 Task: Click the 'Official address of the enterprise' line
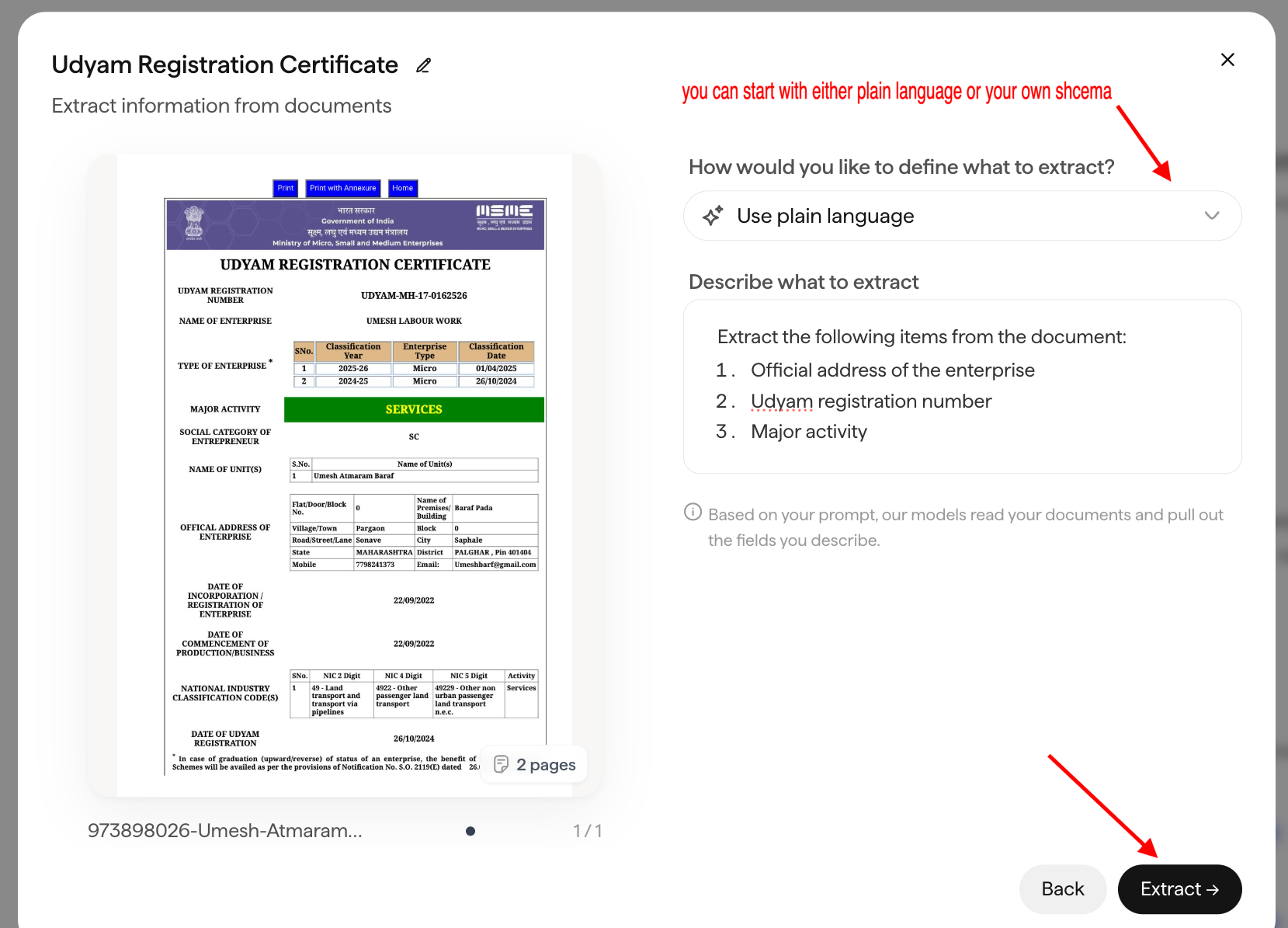click(x=893, y=370)
